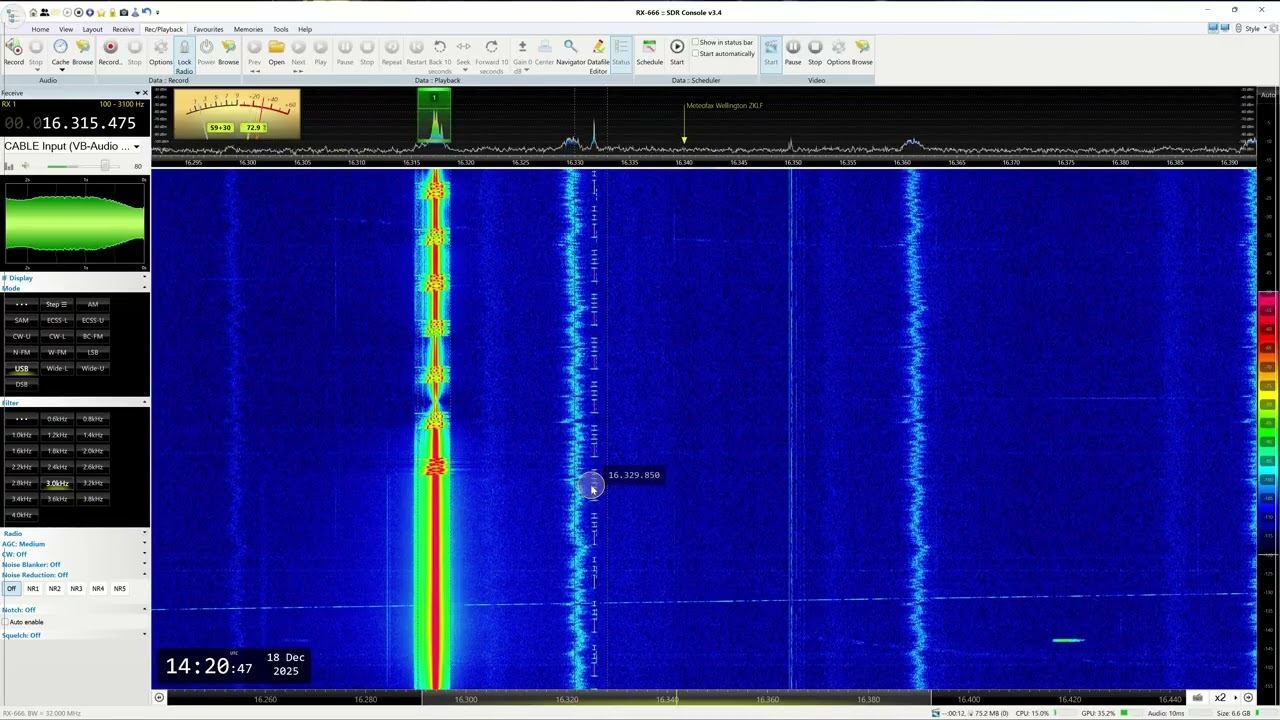Expand the AGC: Medium section
The height and width of the screenshot is (720, 1280).
pyautogui.click(x=144, y=544)
